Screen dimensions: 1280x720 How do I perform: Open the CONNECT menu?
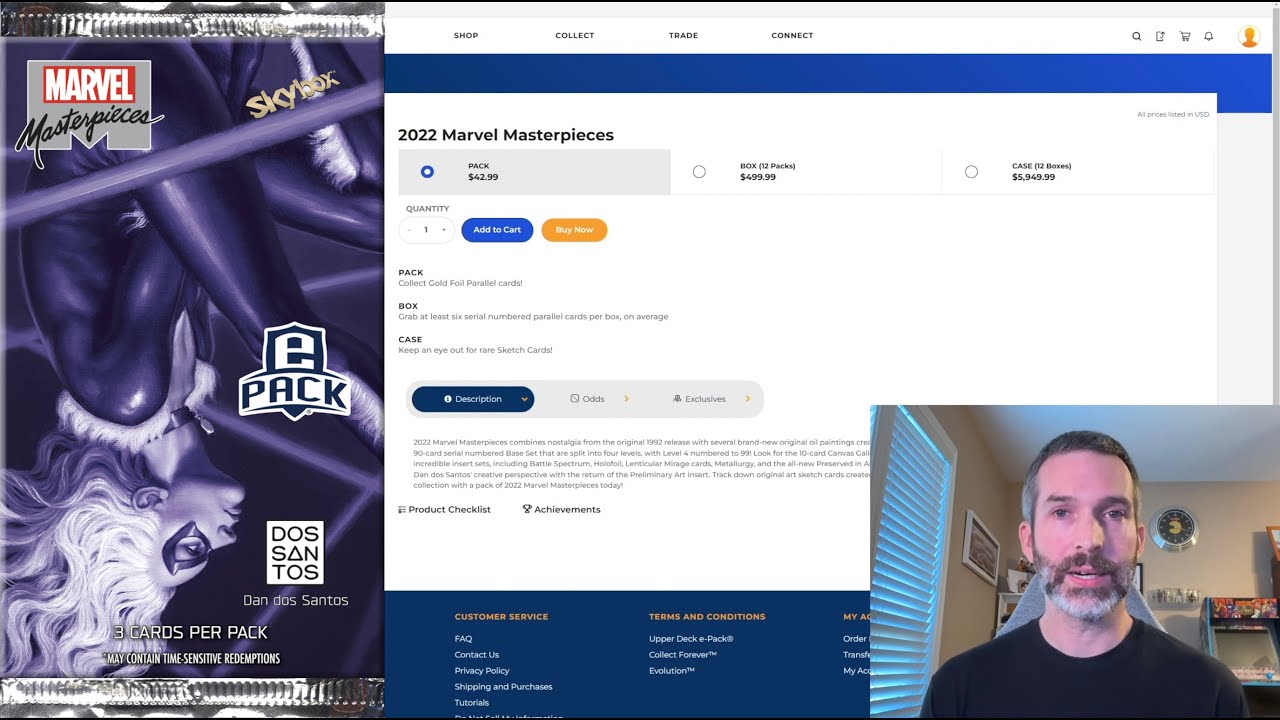[792, 36]
